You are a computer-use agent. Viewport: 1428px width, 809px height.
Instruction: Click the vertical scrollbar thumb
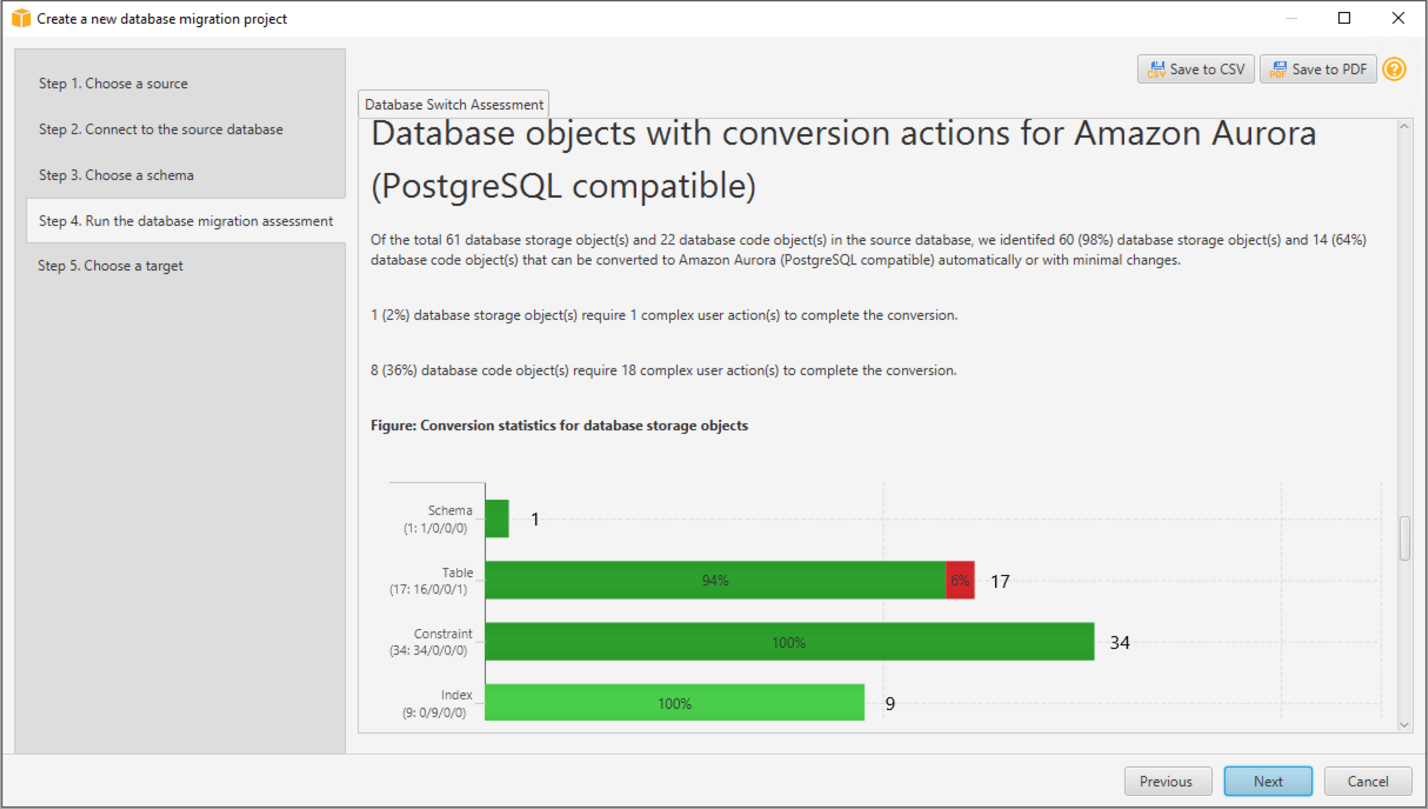tap(1405, 538)
